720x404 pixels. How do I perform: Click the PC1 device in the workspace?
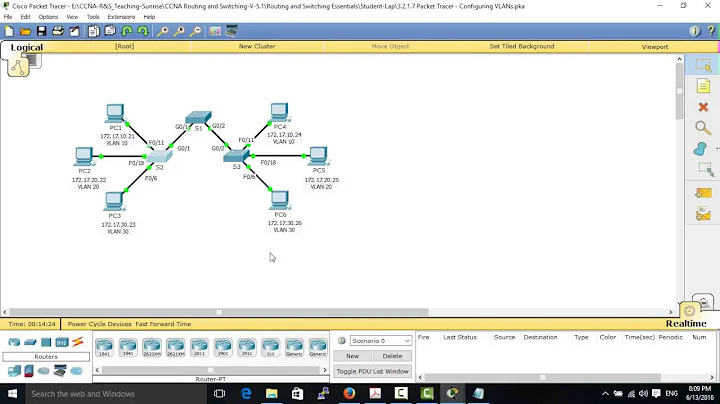point(115,113)
